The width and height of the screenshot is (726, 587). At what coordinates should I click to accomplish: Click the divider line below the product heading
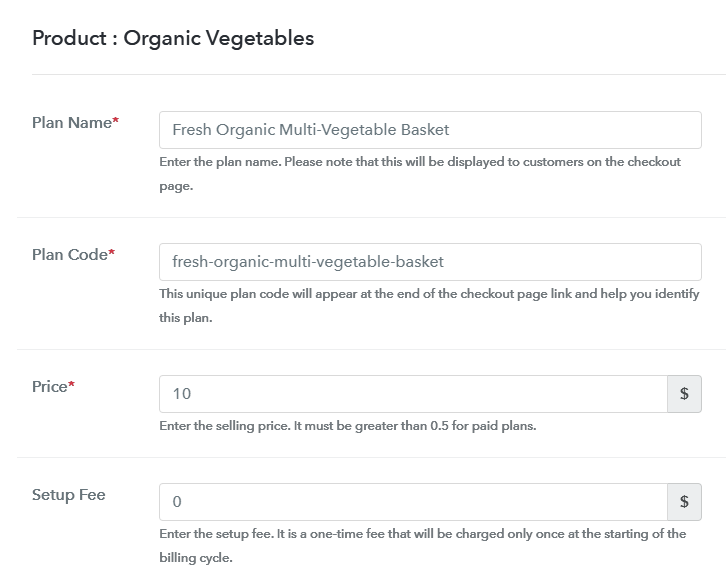tap(379, 75)
